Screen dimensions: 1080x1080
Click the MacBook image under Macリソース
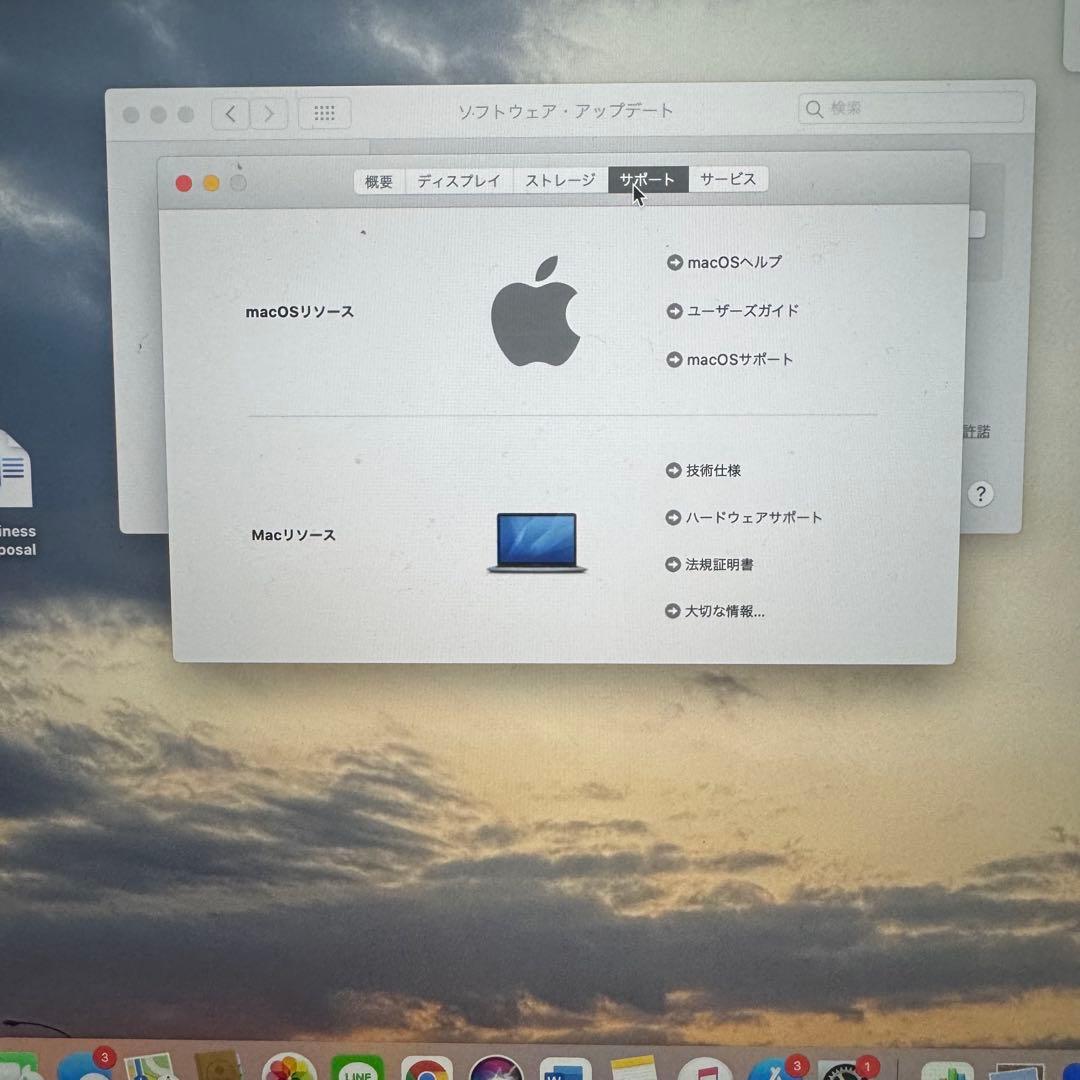click(x=535, y=545)
